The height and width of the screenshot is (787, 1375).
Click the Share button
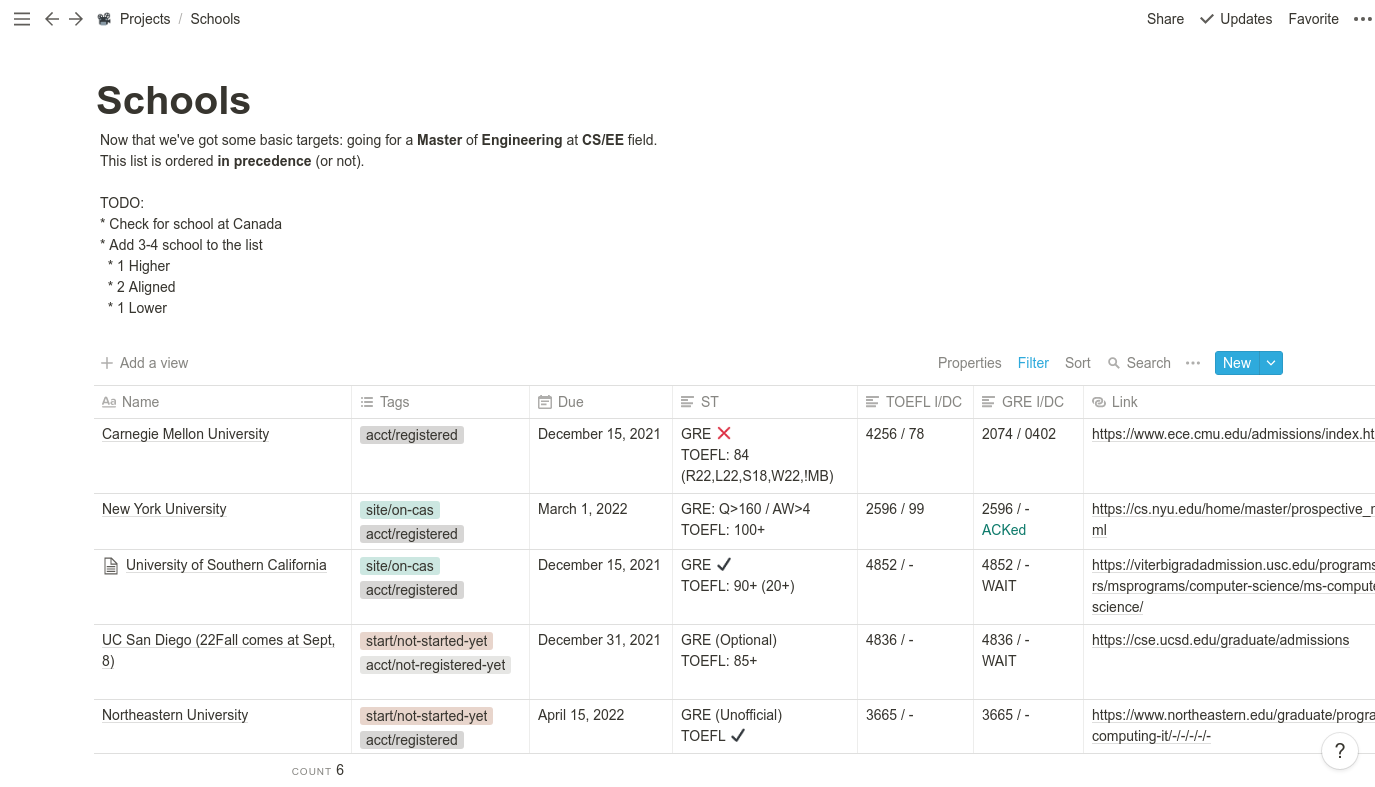coord(1165,19)
